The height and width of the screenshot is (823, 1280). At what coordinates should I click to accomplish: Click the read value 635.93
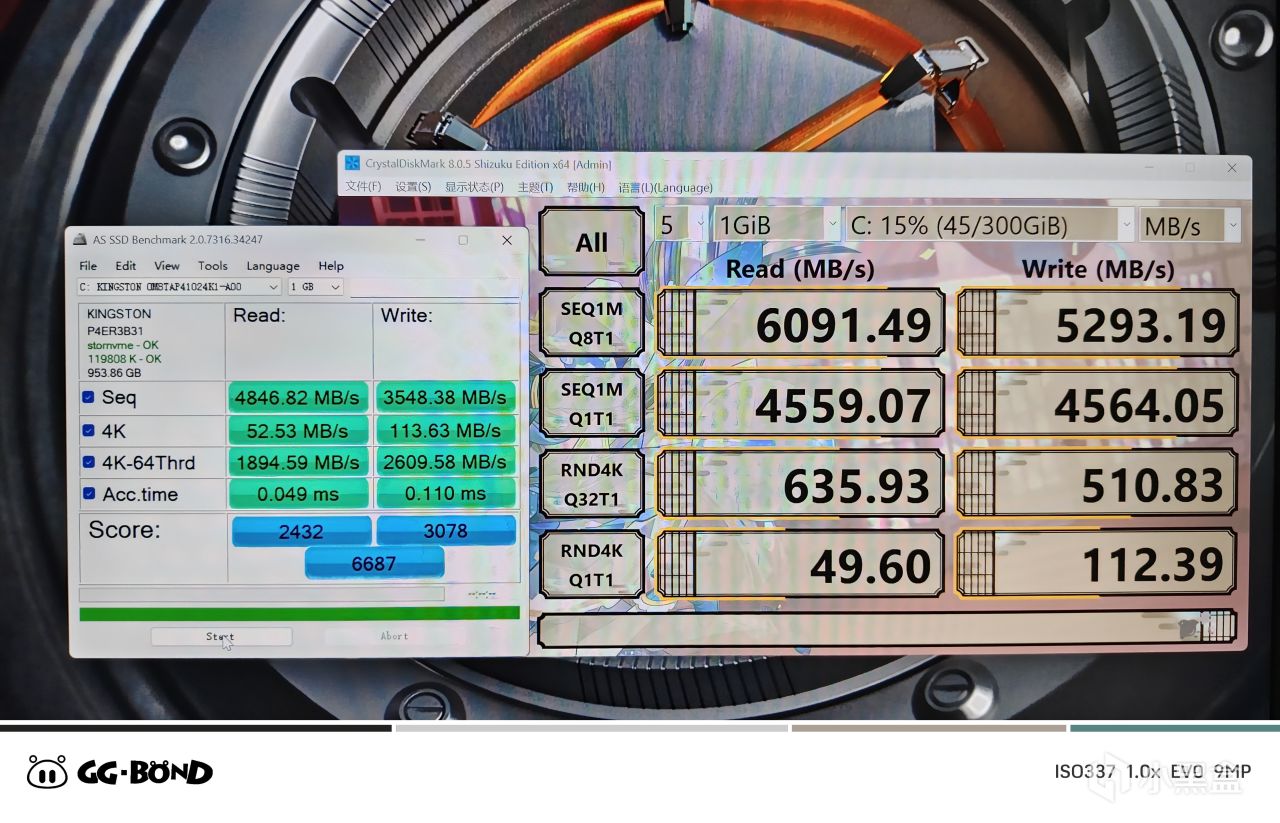(x=801, y=485)
